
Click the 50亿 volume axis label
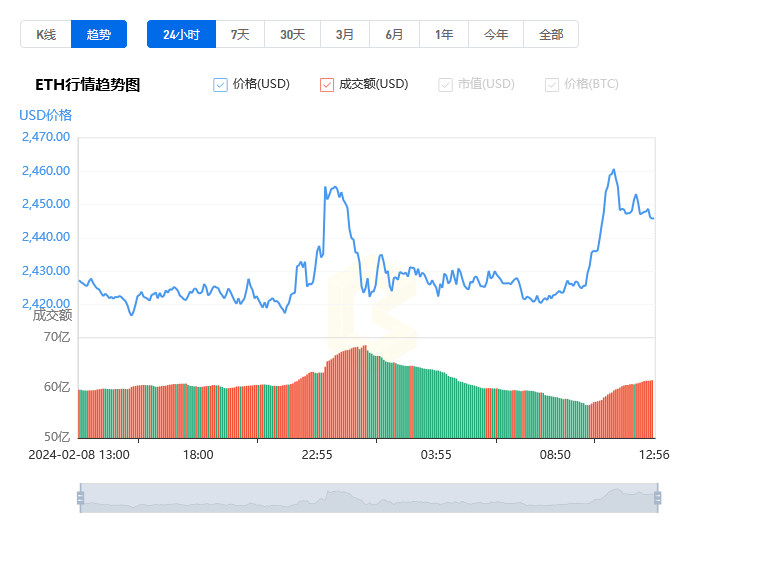pyautogui.click(x=57, y=437)
